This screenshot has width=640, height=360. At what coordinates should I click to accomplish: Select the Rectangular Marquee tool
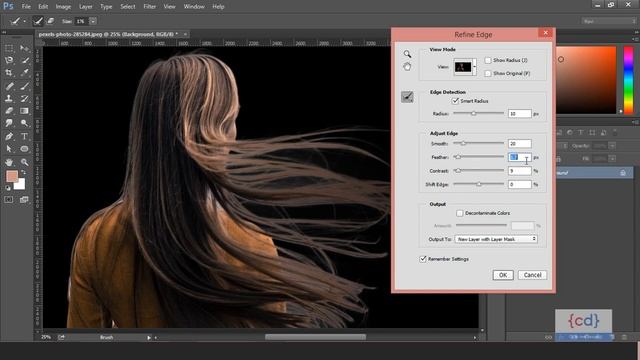tap(9, 49)
